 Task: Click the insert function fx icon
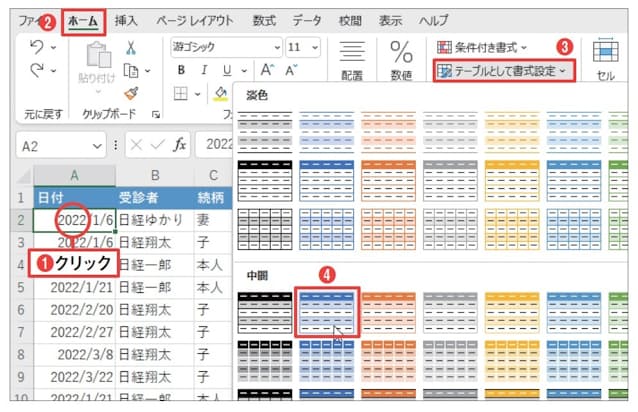180,145
